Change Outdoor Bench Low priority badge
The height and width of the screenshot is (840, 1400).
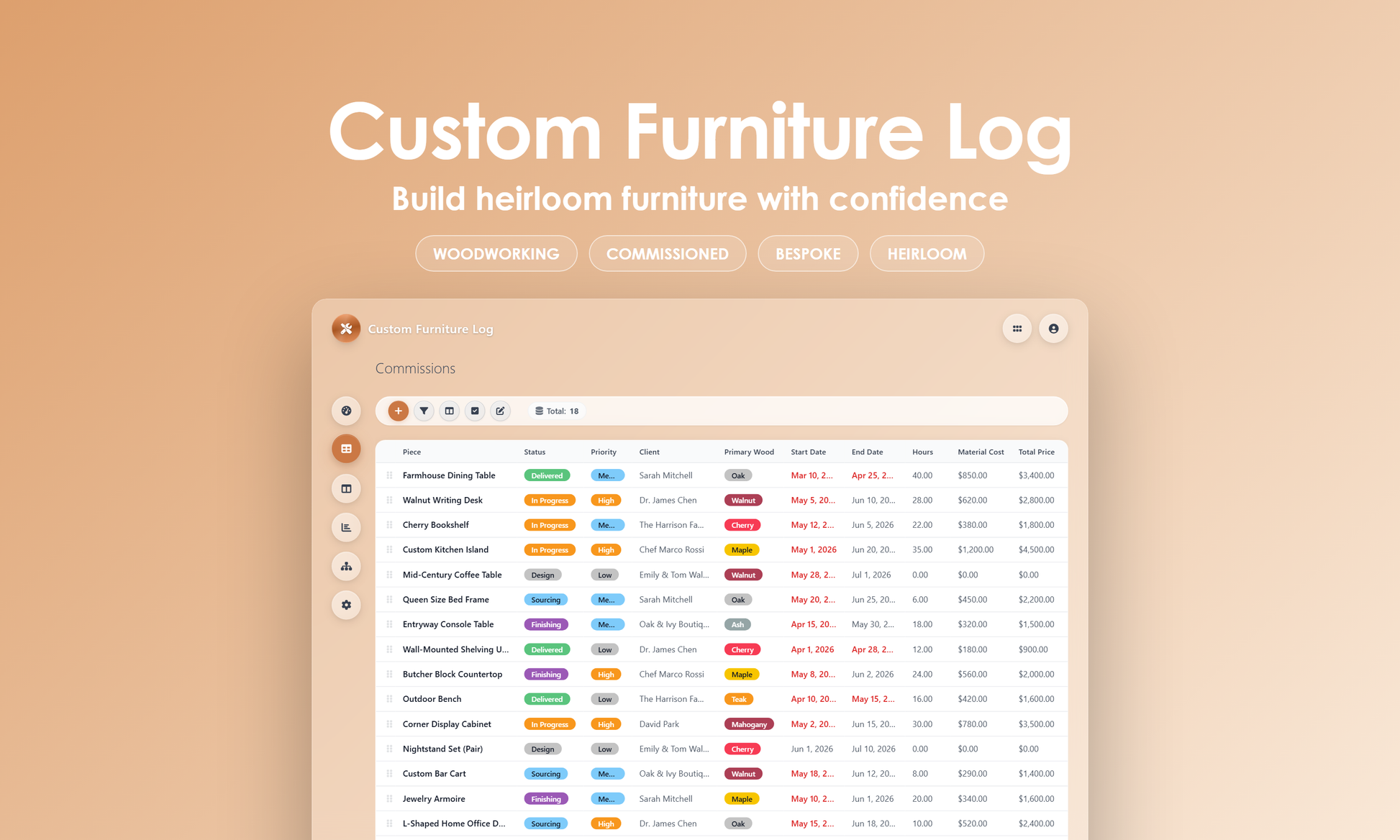605,699
